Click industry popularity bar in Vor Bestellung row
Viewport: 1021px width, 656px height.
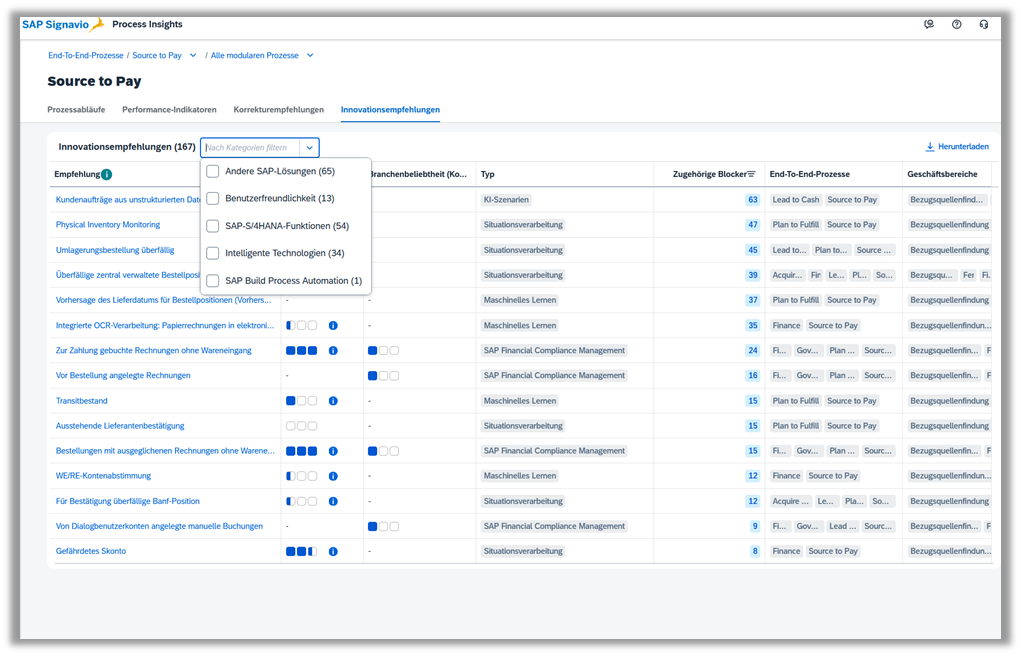(x=384, y=376)
